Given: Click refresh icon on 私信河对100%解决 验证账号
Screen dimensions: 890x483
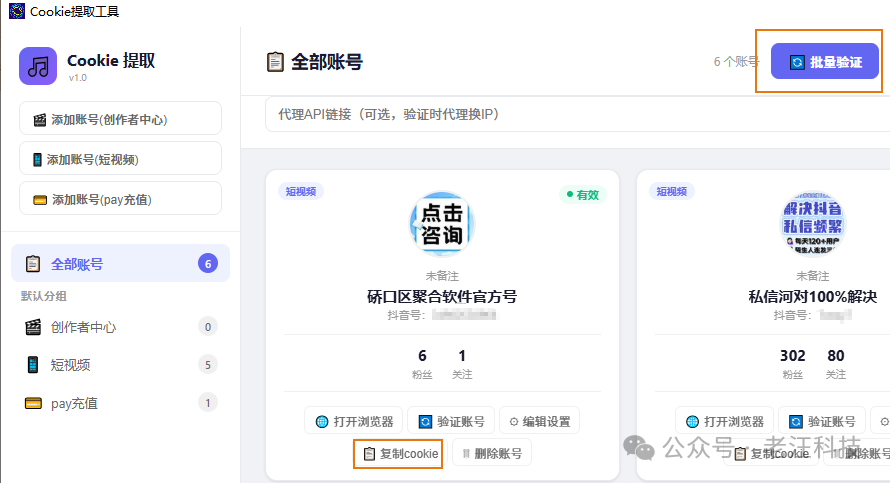Looking at the screenshot, I should (796, 422).
